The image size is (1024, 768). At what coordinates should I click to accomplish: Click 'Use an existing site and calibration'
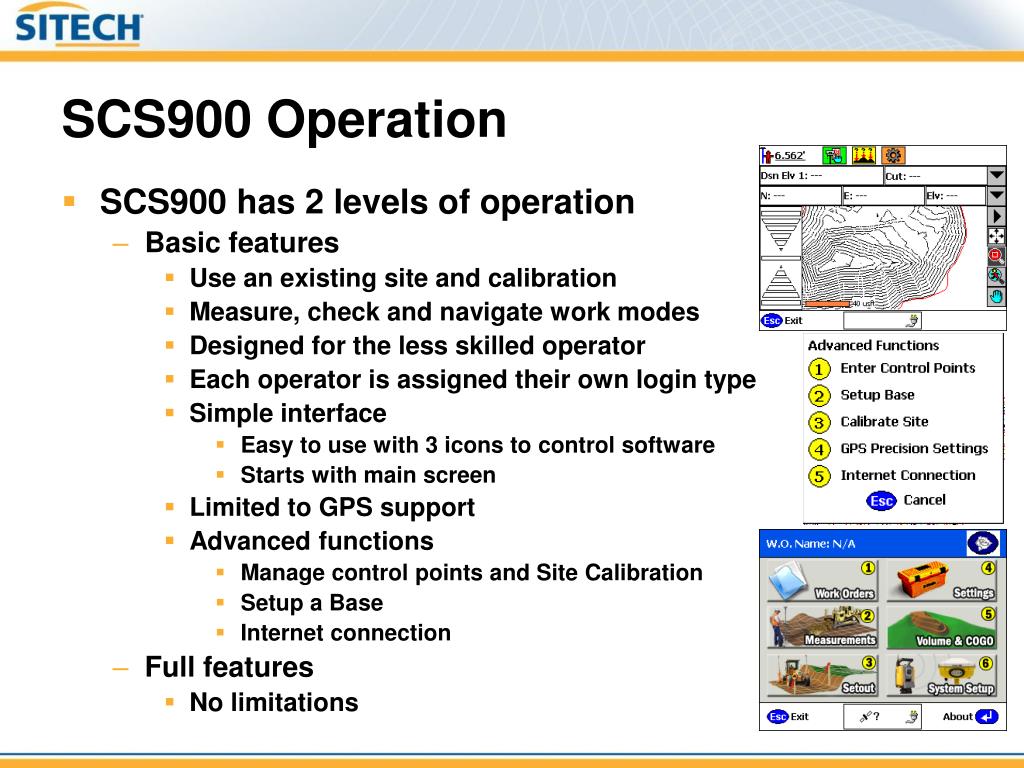click(403, 278)
